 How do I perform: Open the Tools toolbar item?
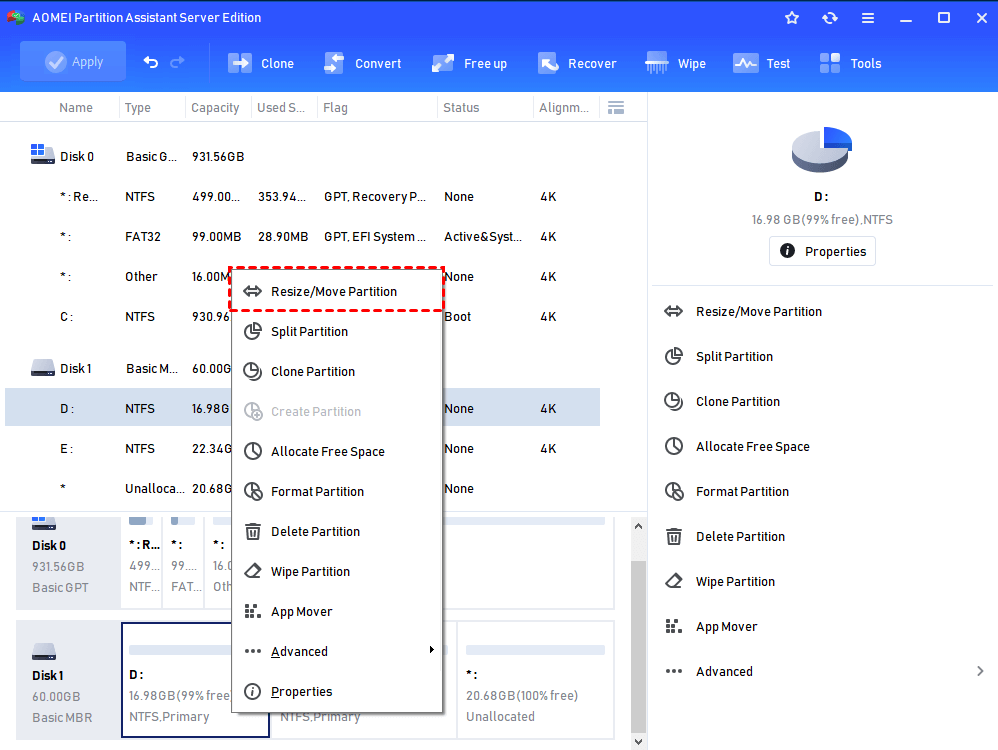click(850, 63)
